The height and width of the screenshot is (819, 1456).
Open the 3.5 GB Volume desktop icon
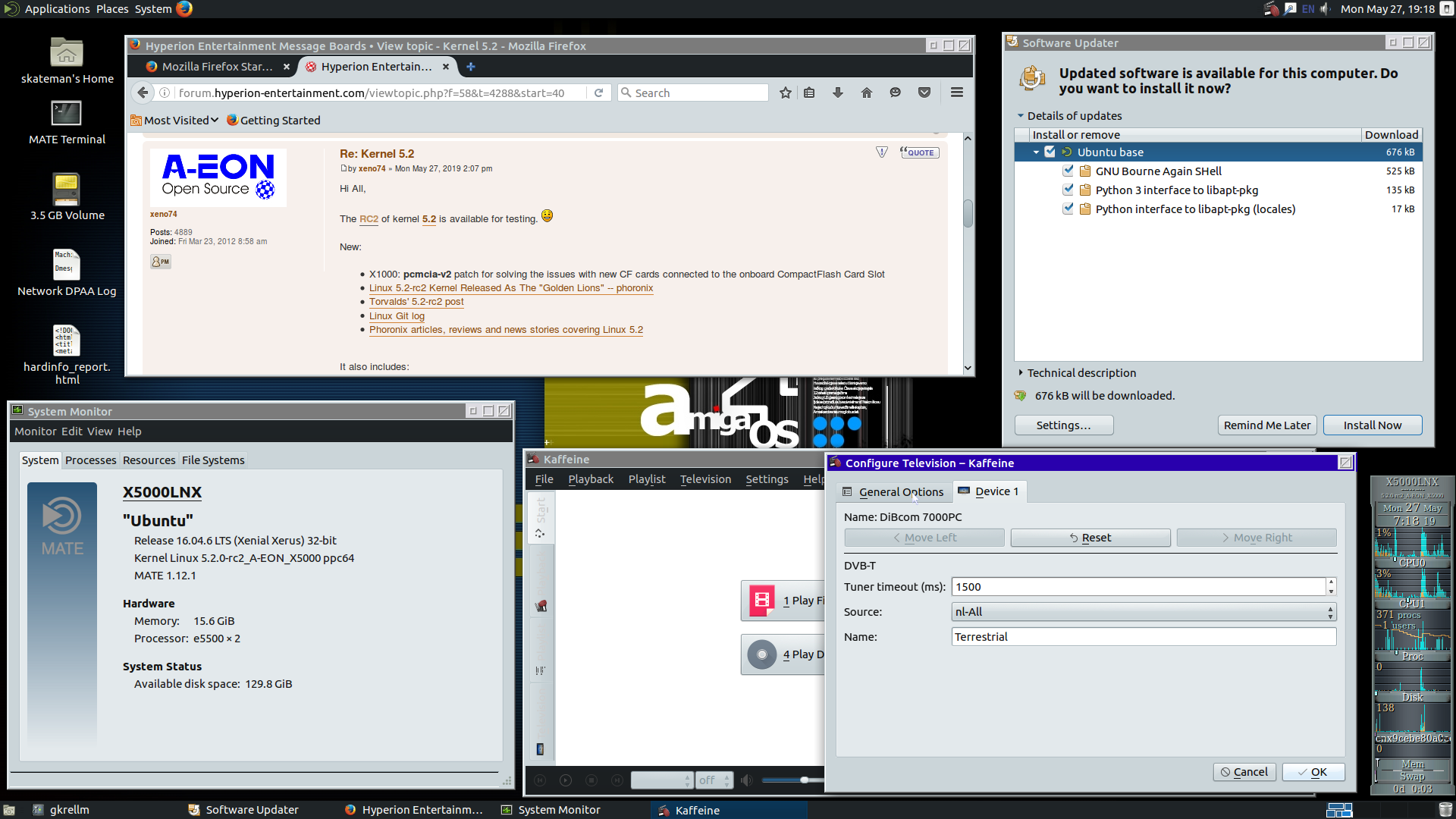click(67, 196)
